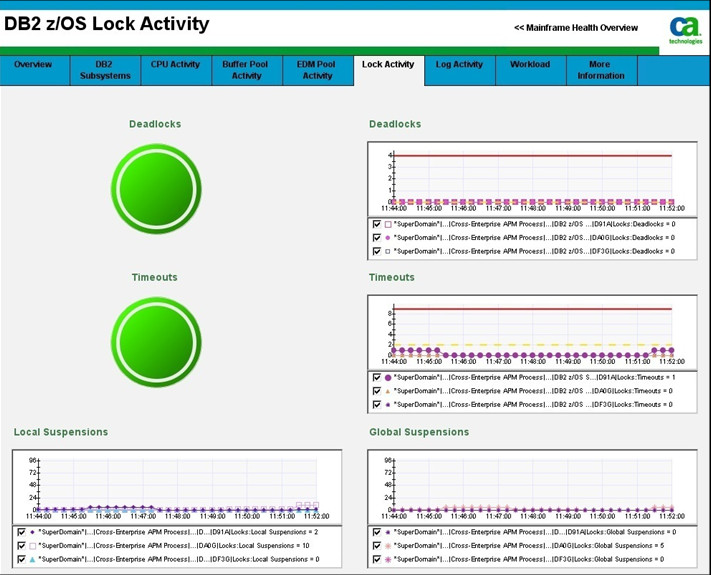Screen dimensions: 711x575
Task: Click DA0G Timeouts legend orange triangle marker
Action: tap(388, 391)
